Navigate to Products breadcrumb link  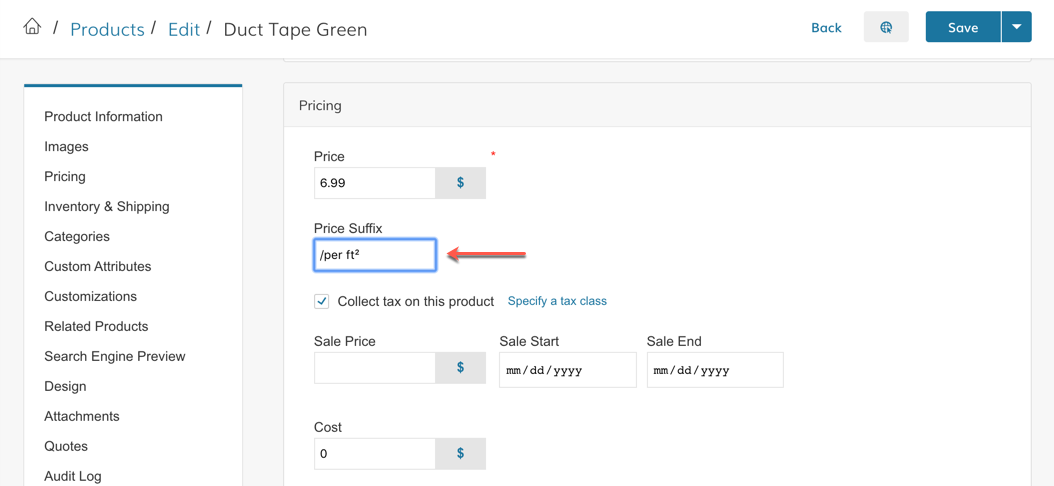107,29
